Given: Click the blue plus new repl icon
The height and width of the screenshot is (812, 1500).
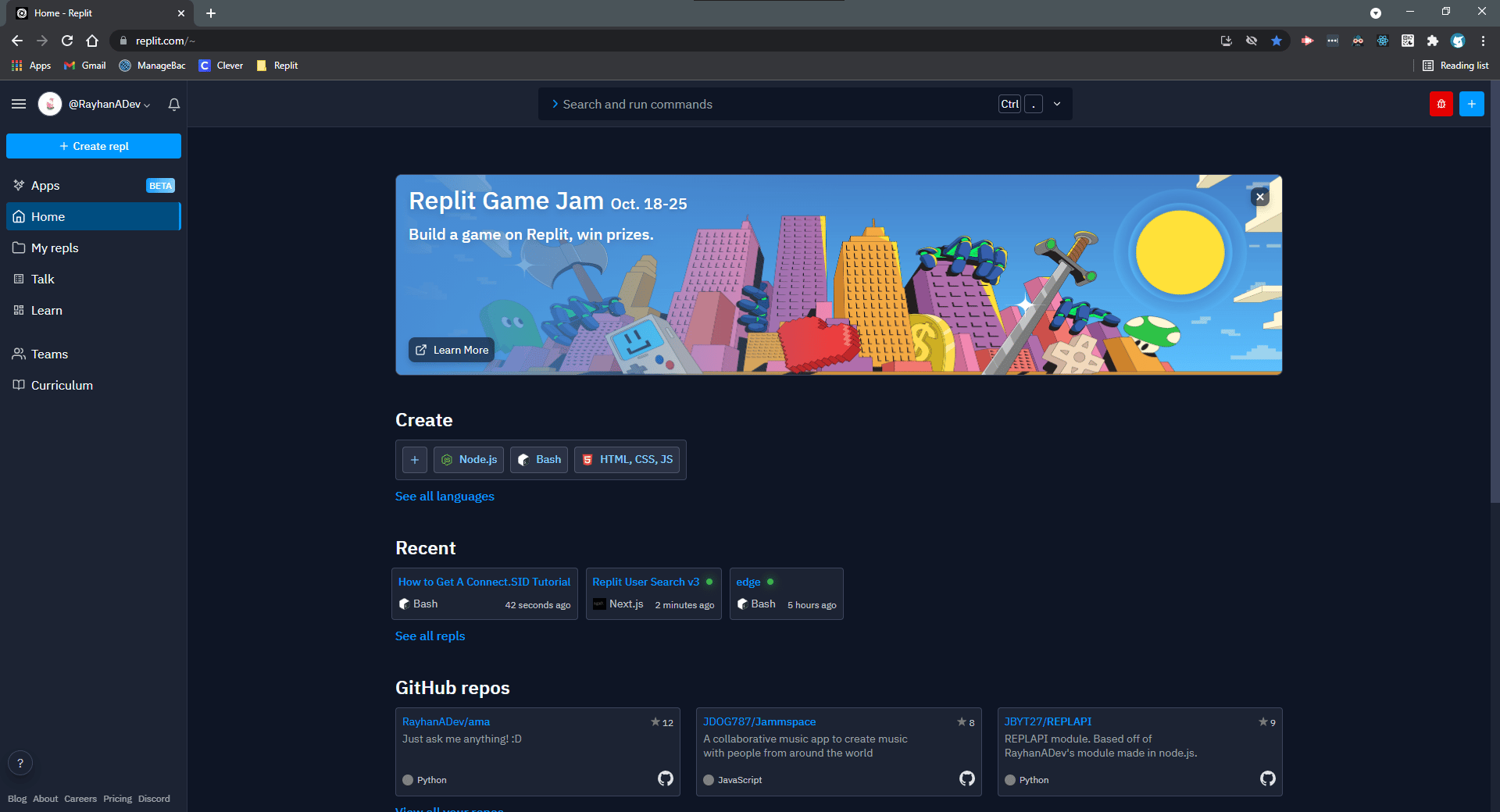Looking at the screenshot, I should [x=1472, y=104].
